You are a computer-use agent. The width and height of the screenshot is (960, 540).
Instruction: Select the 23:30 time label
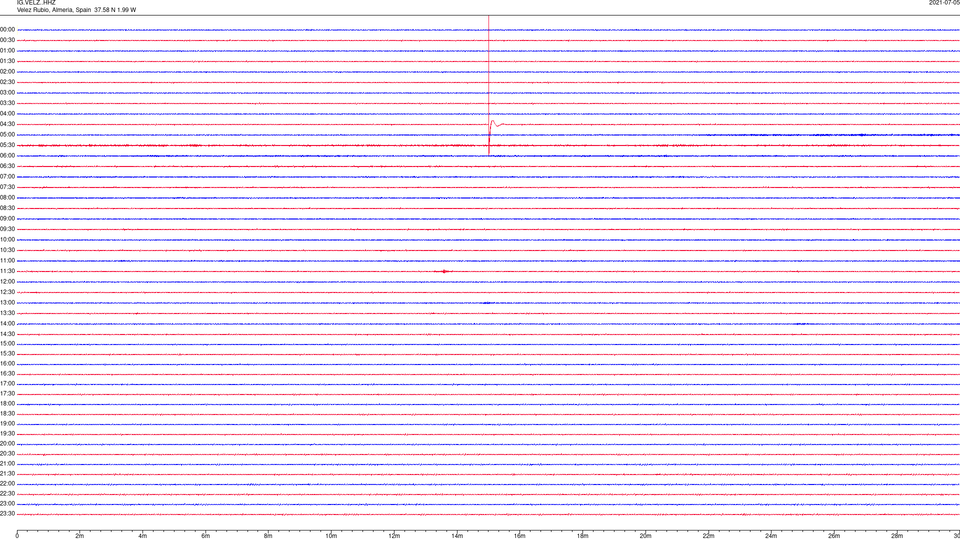click(x=7, y=514)
